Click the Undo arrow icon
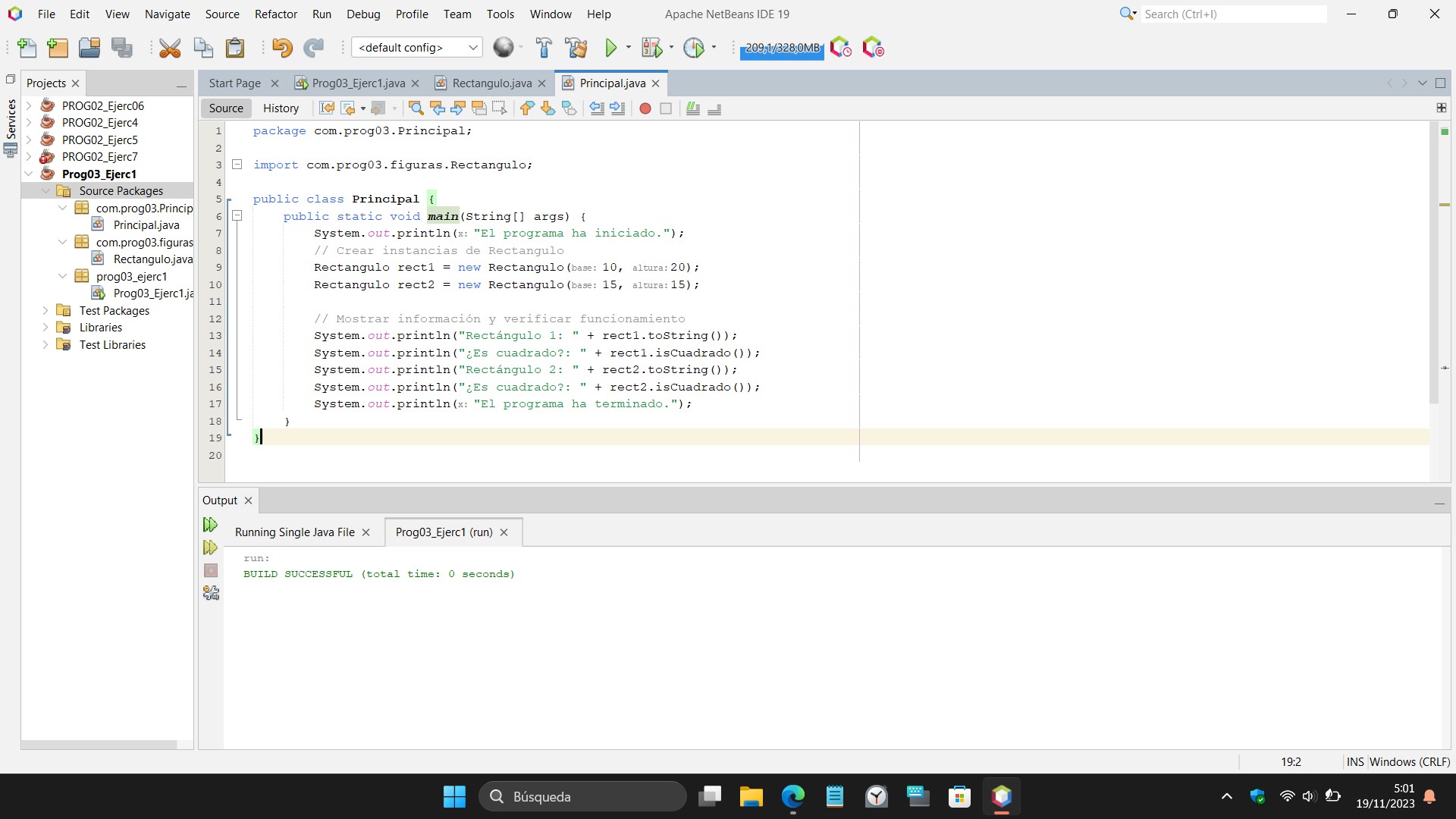Screen dimensions: 1456x819 (x=282, y=48)
